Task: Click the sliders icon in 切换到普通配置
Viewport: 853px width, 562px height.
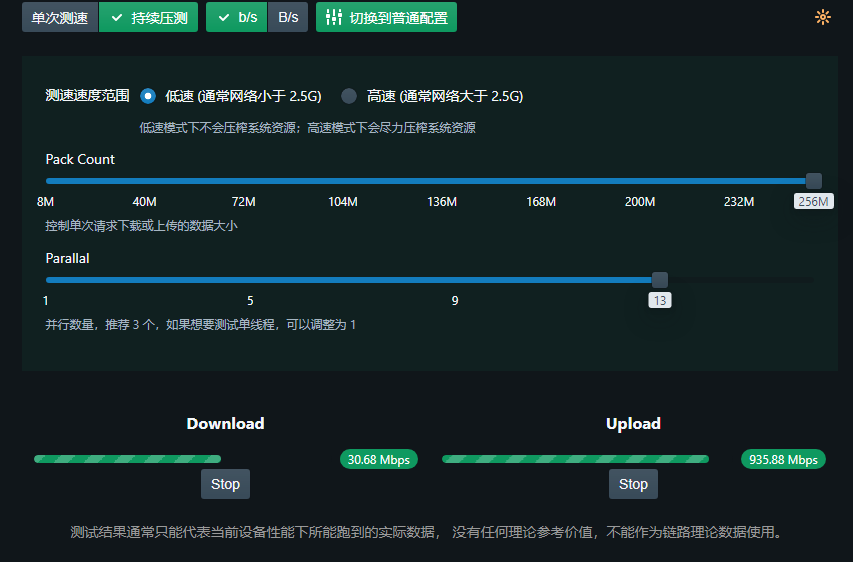Action: pyautogui.click(x=333, y=17)
